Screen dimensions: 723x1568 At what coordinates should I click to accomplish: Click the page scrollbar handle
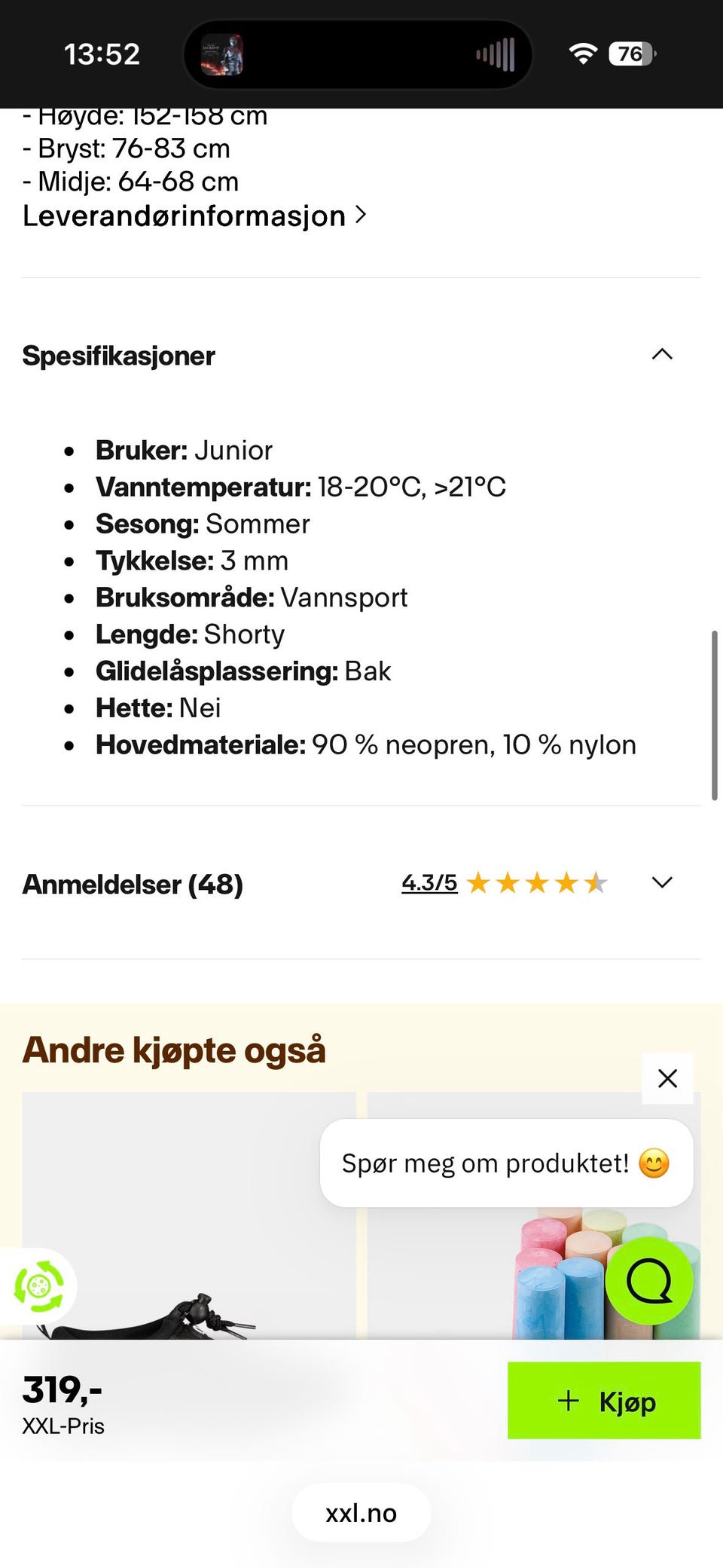click(714, 715)
